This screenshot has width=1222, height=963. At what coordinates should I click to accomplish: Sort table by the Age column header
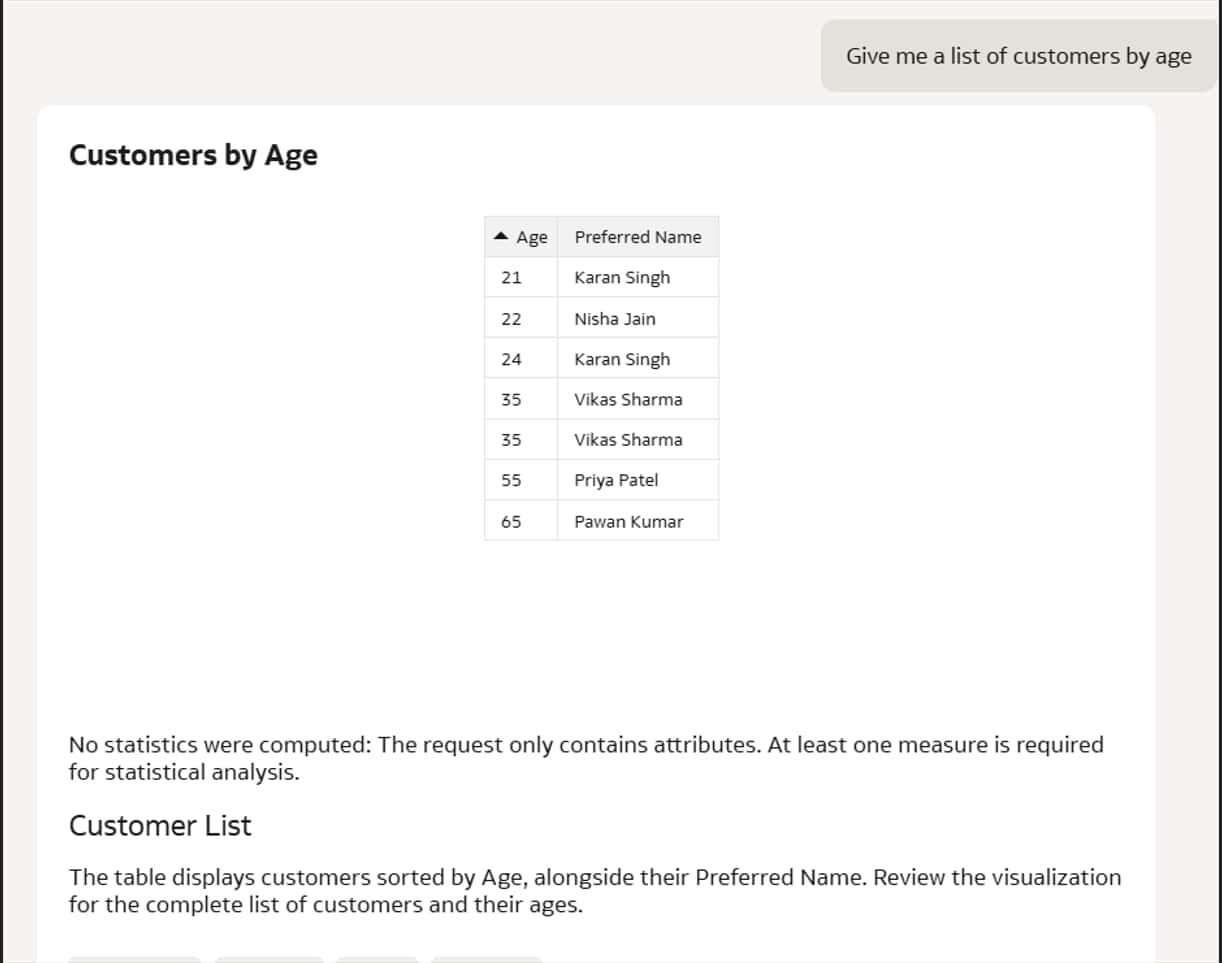point(530,236)
